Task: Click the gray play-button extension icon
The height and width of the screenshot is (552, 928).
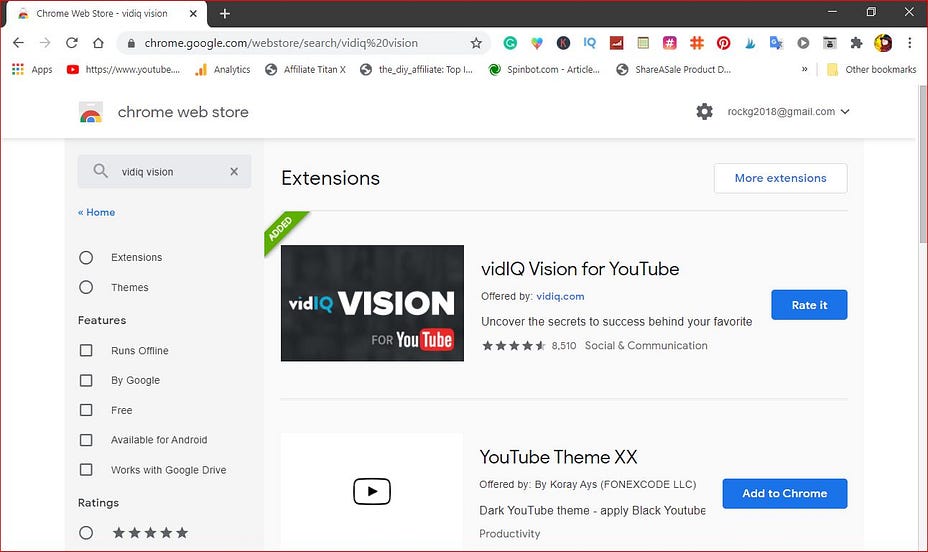Action: tap(803, 43)
